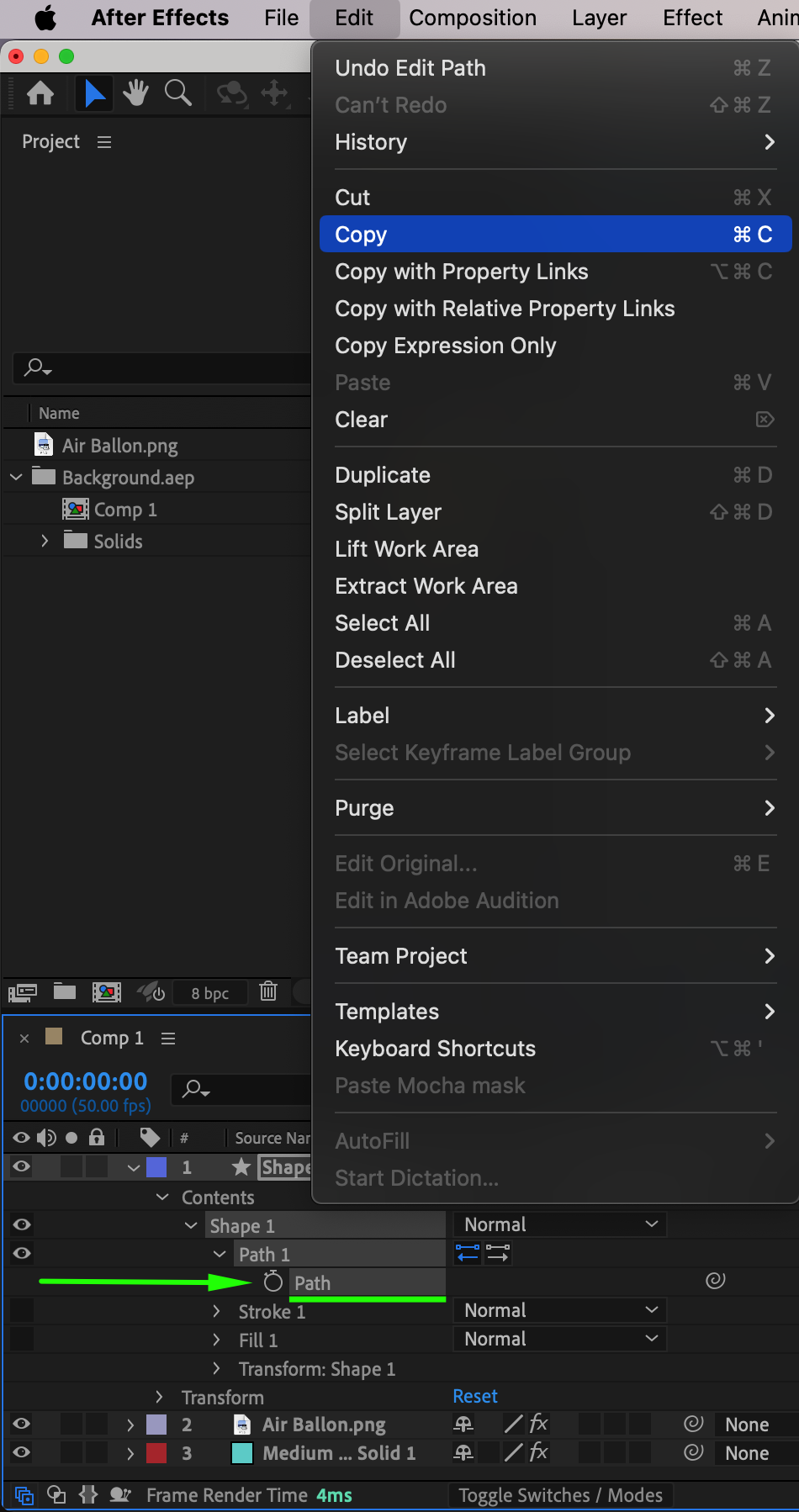Toggle Render Time pane snail icon
This screenshot has width=799, height=1512.
(121, 1494)
